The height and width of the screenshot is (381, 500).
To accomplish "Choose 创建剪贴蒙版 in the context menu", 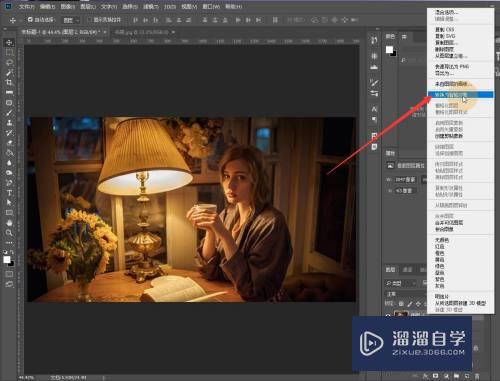I will (449, 136).
